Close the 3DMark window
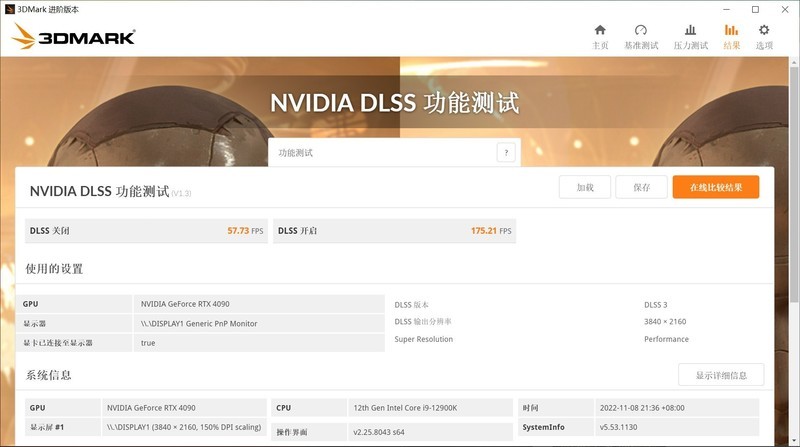Viewport: 800px width, 447px height. click(785, 9)
